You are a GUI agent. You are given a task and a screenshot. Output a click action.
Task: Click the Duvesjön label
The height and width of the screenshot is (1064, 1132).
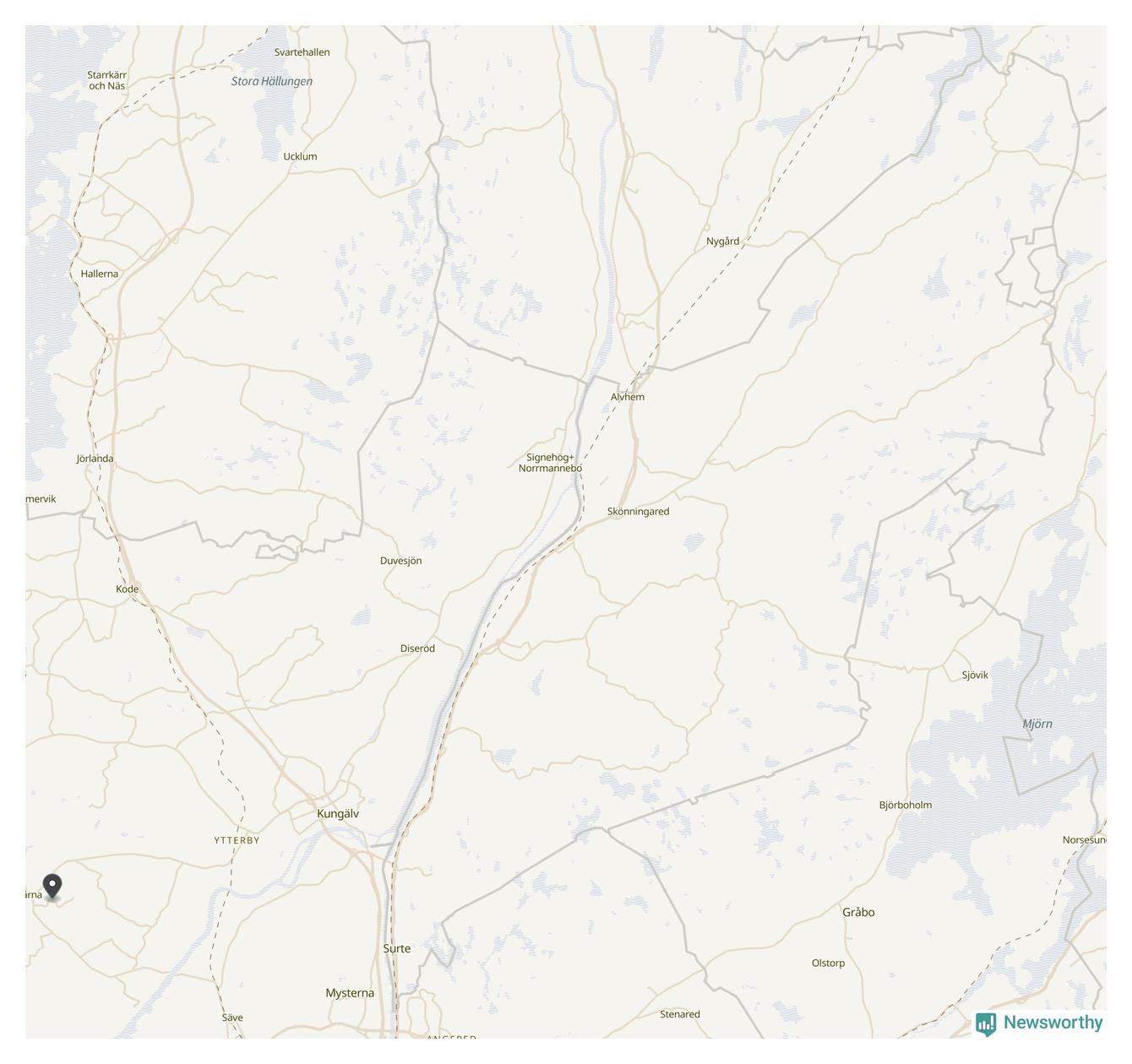(x=401, y=561)
